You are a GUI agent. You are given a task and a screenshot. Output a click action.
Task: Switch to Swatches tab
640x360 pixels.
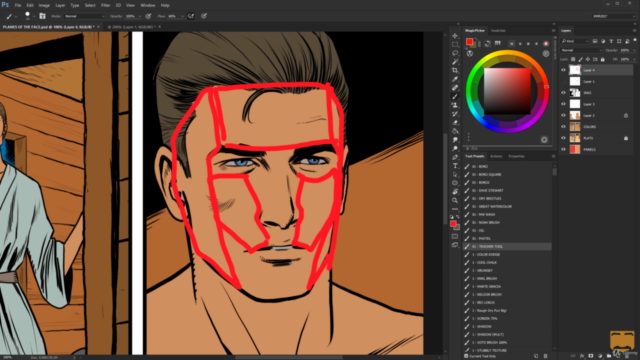pos(498,31)
